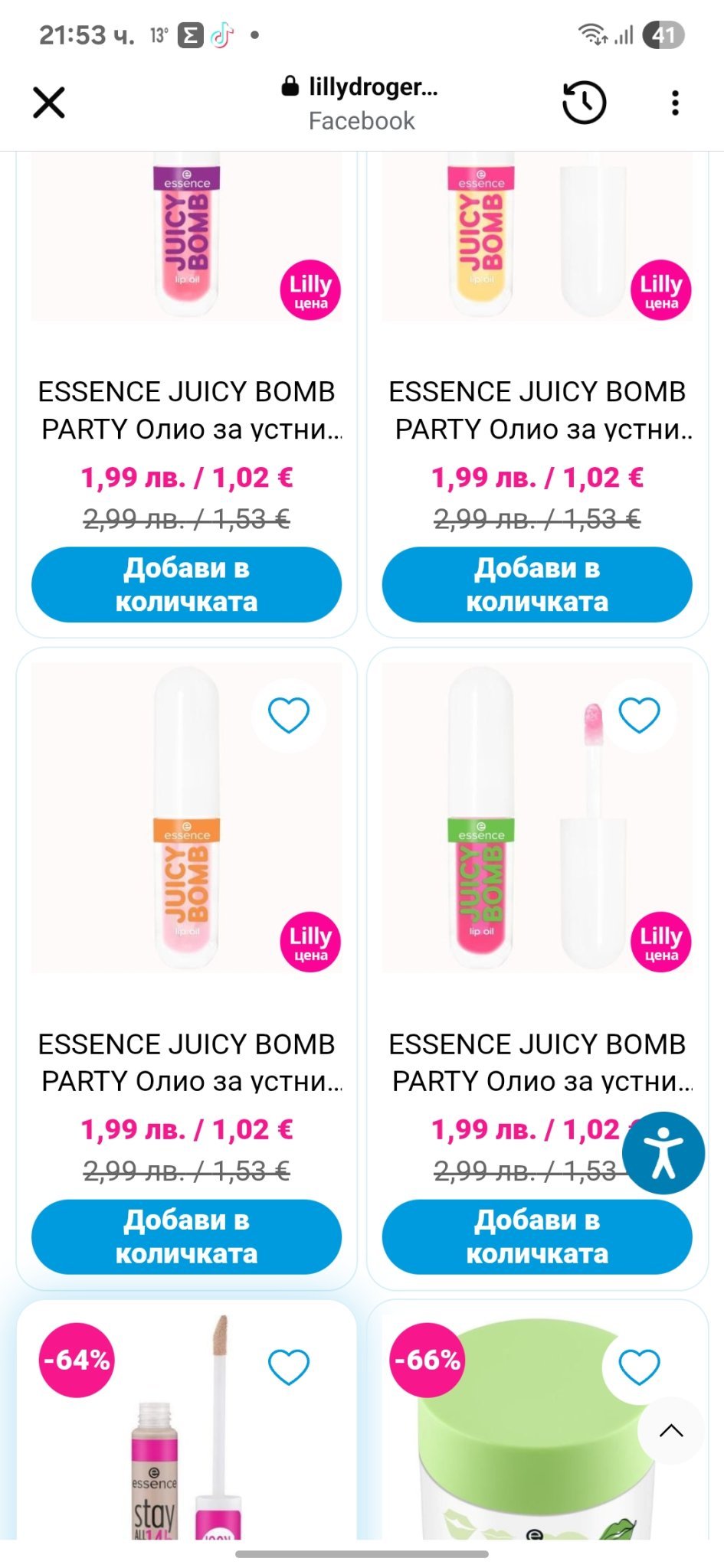
Task: Open the browser history clock icon
Action: point(584,103)
